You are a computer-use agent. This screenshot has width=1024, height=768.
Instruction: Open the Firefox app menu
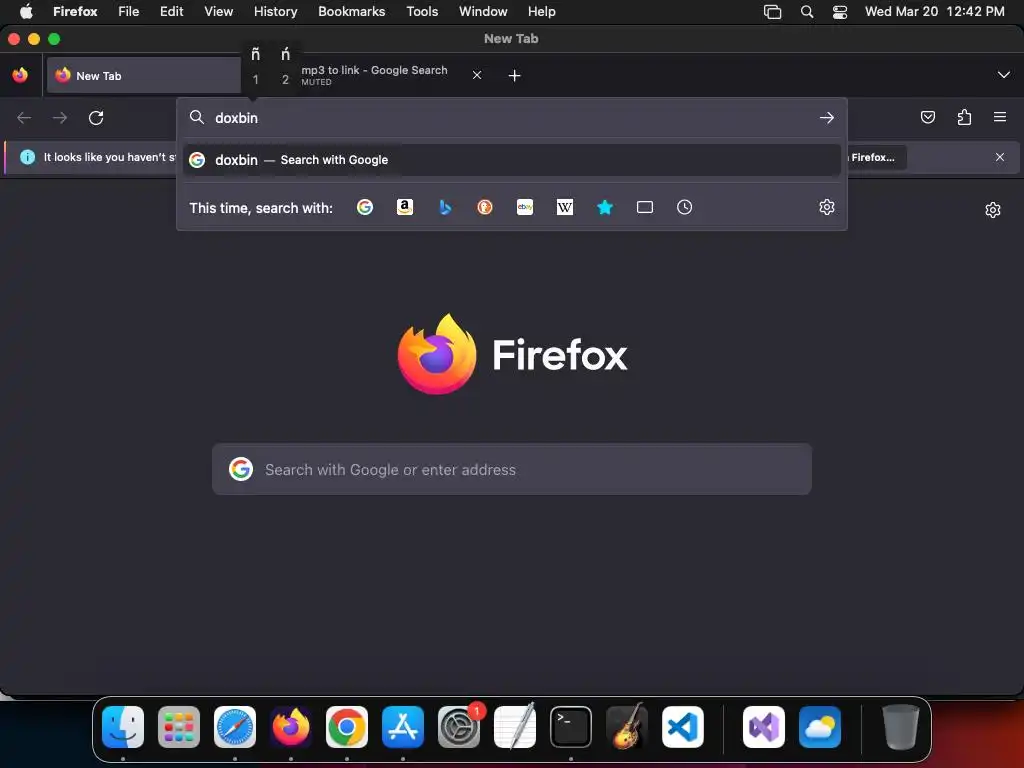75,11
